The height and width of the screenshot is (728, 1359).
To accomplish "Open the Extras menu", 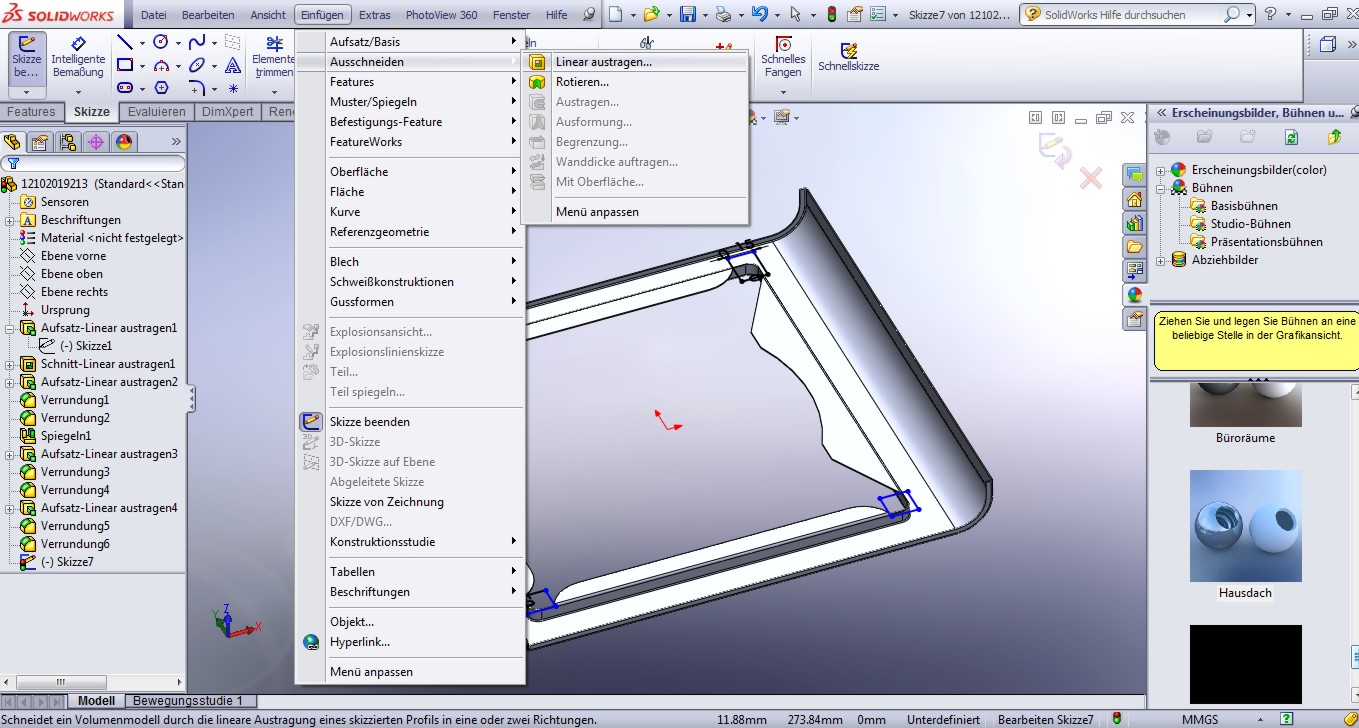I will [375, 15].
